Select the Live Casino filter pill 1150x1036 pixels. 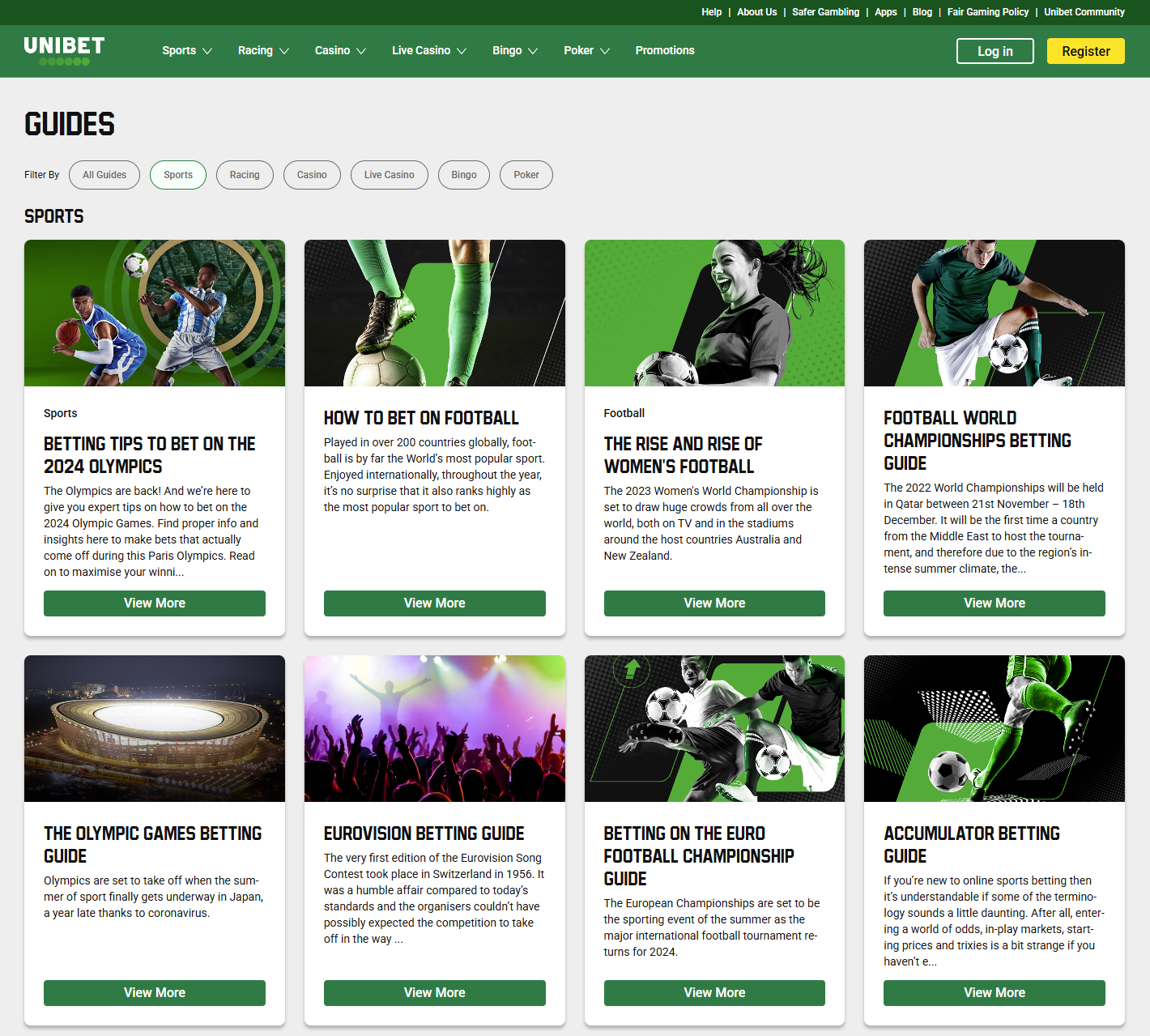point(389,174)
